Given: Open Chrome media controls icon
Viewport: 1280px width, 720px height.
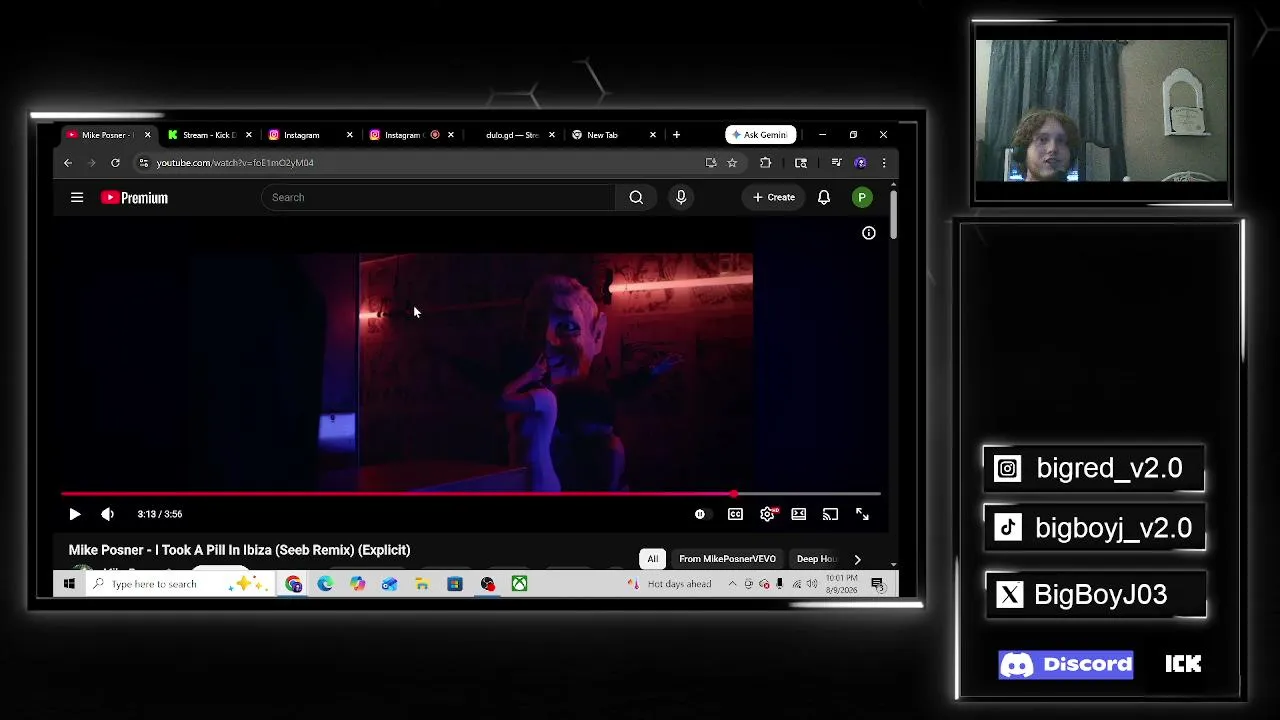Looking at the screenshot, I should [836, 163].
